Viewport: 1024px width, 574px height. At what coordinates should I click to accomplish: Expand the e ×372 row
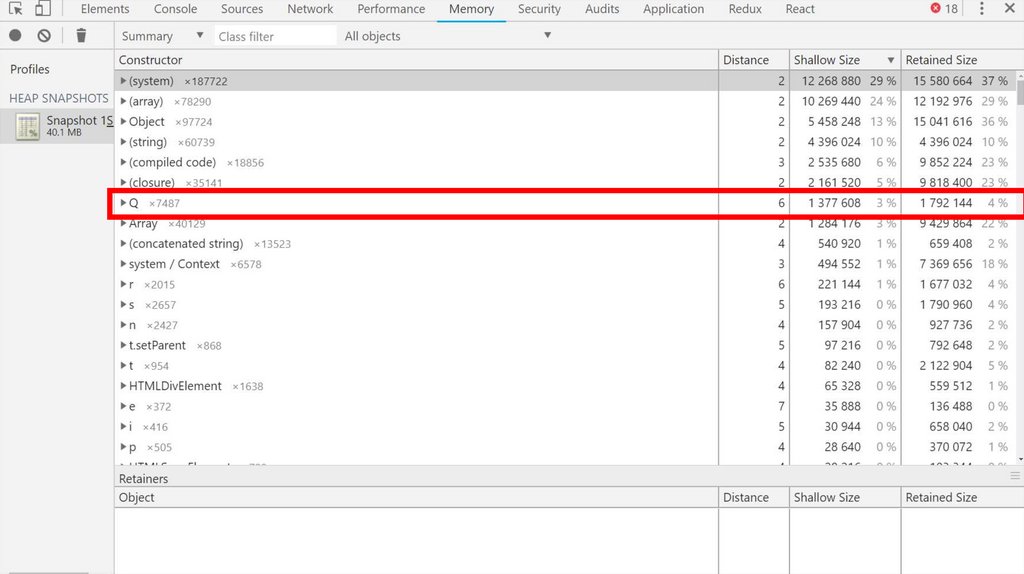123,406
